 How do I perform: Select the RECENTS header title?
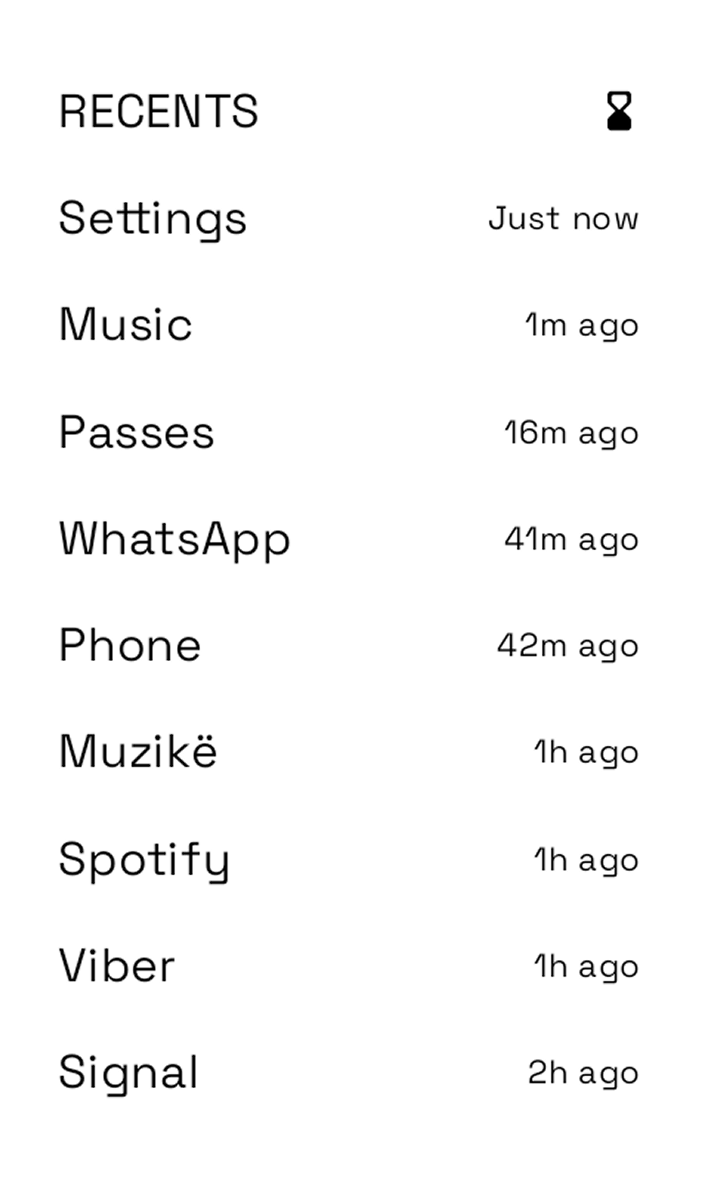coord(159,111)
